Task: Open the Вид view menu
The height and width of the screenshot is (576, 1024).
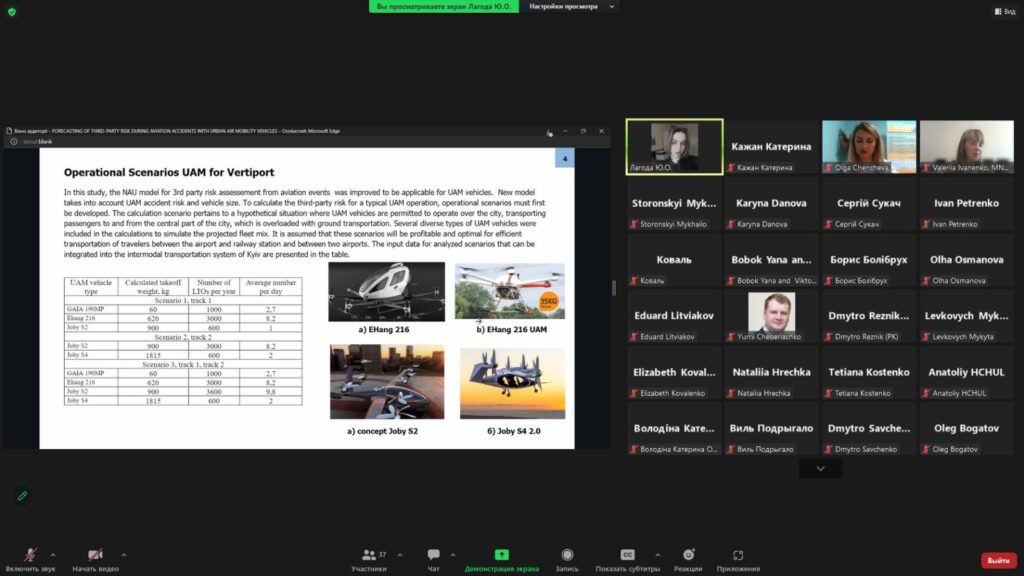Action: pyautogui.click(x=1003, y=11)
